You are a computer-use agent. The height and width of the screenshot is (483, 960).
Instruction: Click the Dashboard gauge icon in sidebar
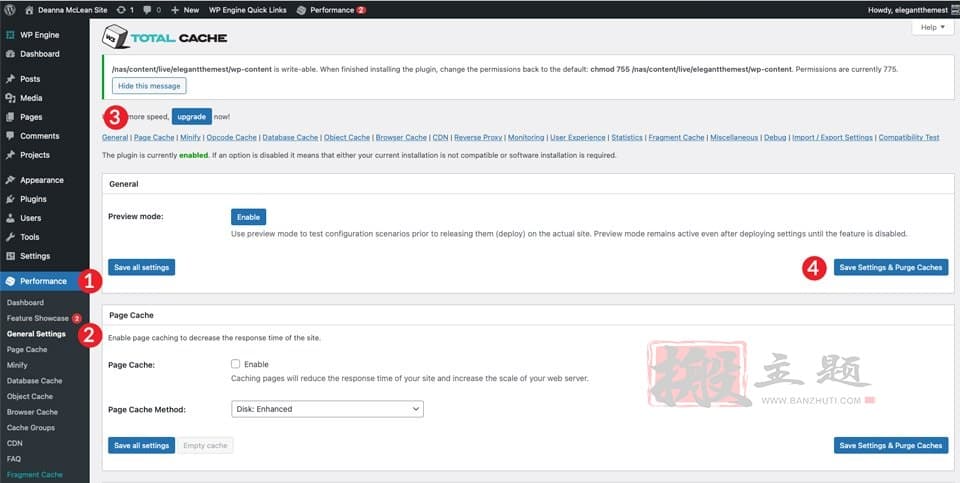pyautogui.click(x=10, y=54)
